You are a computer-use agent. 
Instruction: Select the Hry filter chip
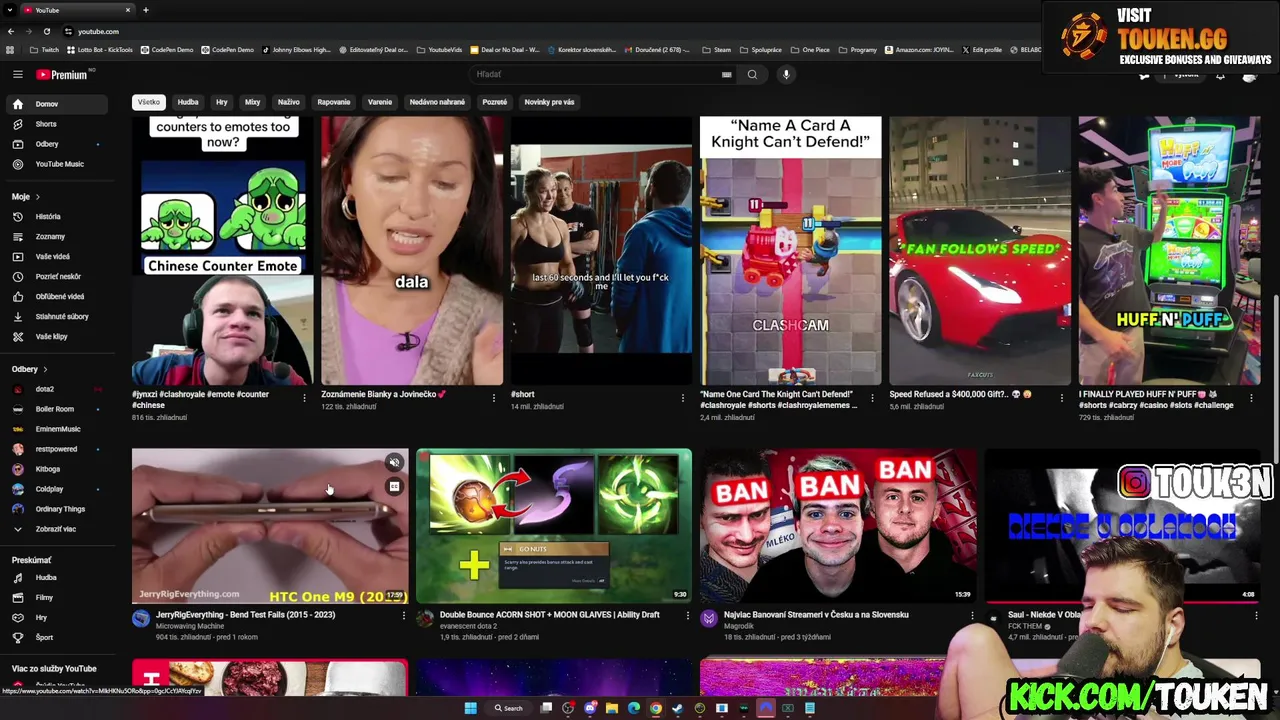tap(222, 102)
